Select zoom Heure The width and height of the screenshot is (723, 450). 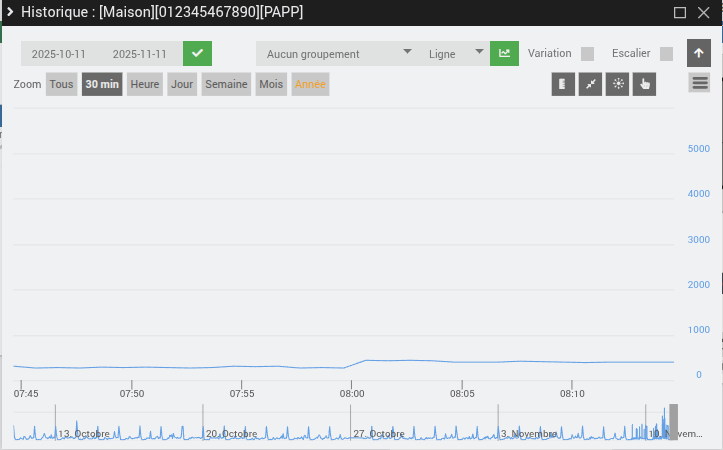[145, 84]
